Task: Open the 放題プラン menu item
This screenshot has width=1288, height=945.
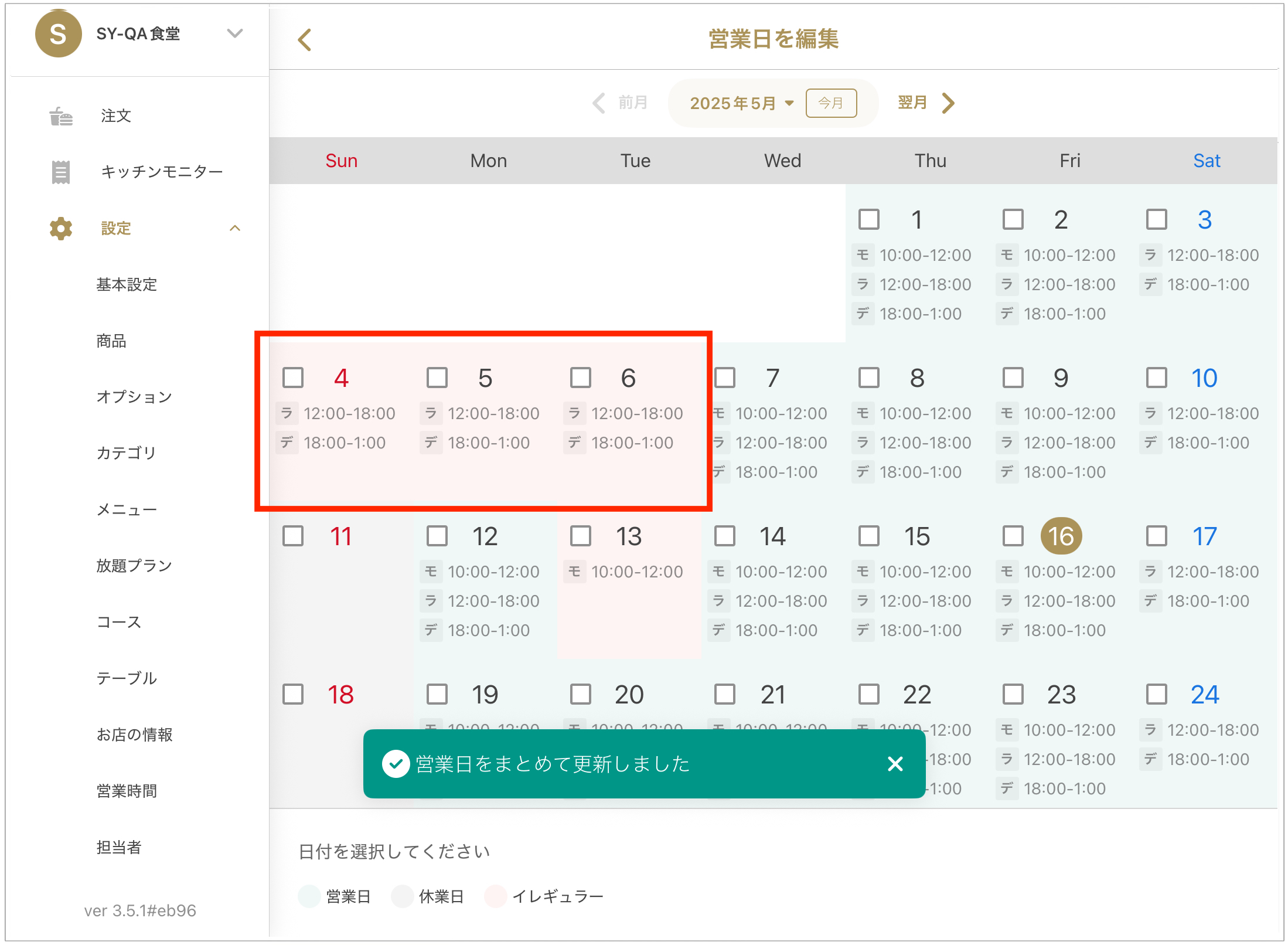Action: [134, 566]
